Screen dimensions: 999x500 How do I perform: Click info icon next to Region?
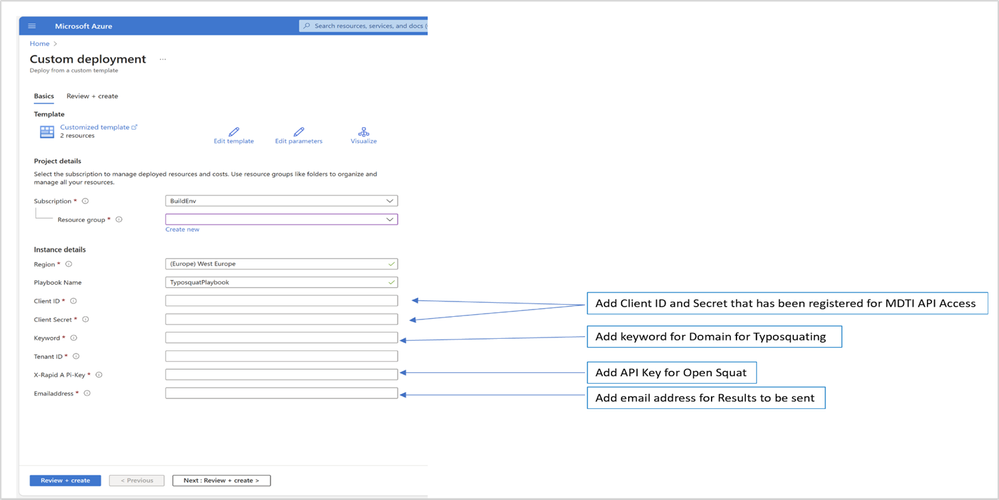[69, 264]
